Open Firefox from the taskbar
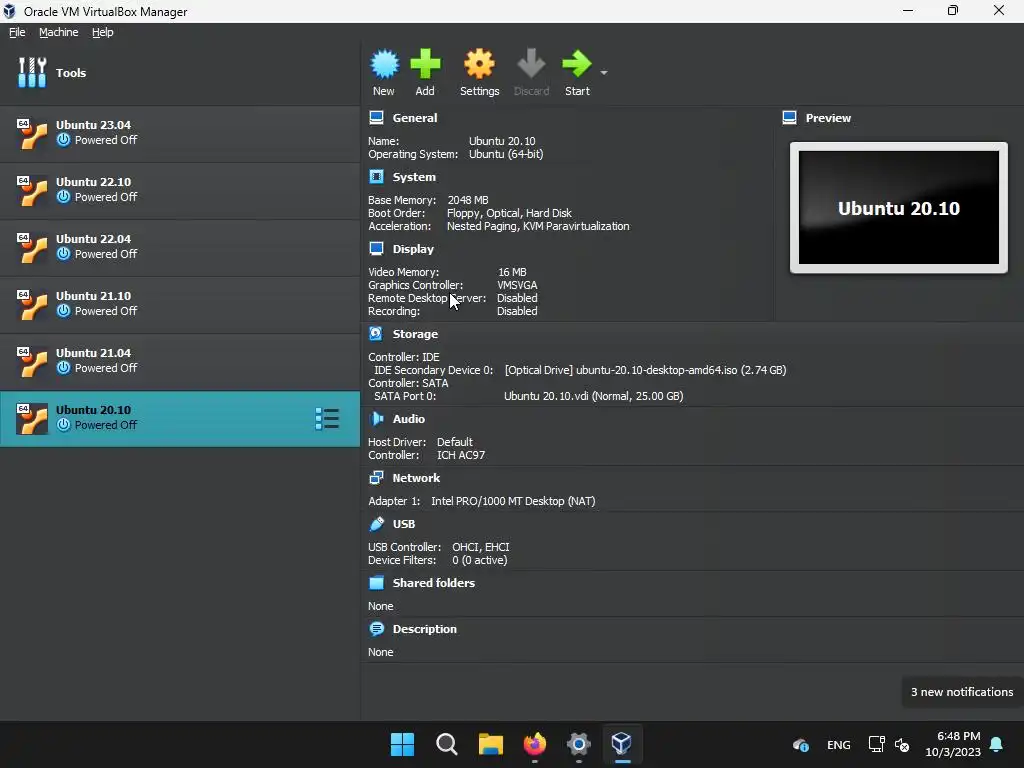Screen dimensions: 1024x768 [x=535, y=744]
